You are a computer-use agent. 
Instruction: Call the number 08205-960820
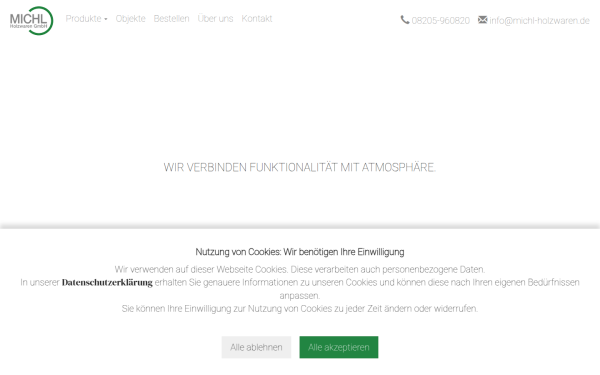pyautogui.click(x=440, y=21)
